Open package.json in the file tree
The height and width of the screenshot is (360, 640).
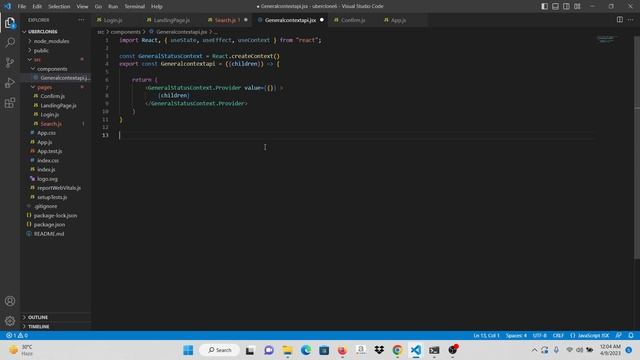[x=49, y=225]
